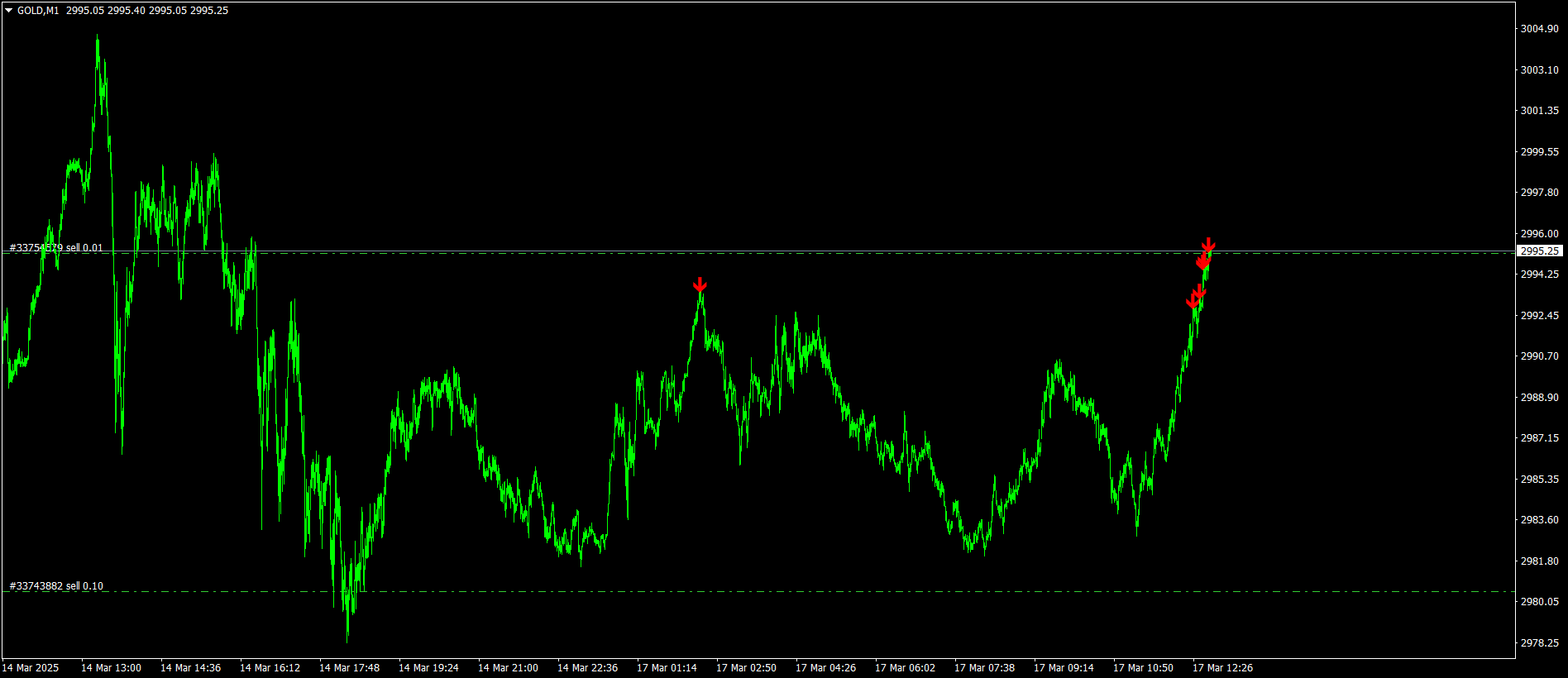Click the 14 Mar 21:00 time label
The height and width of the screenshot is (678, 1568).
click(508, 668)
